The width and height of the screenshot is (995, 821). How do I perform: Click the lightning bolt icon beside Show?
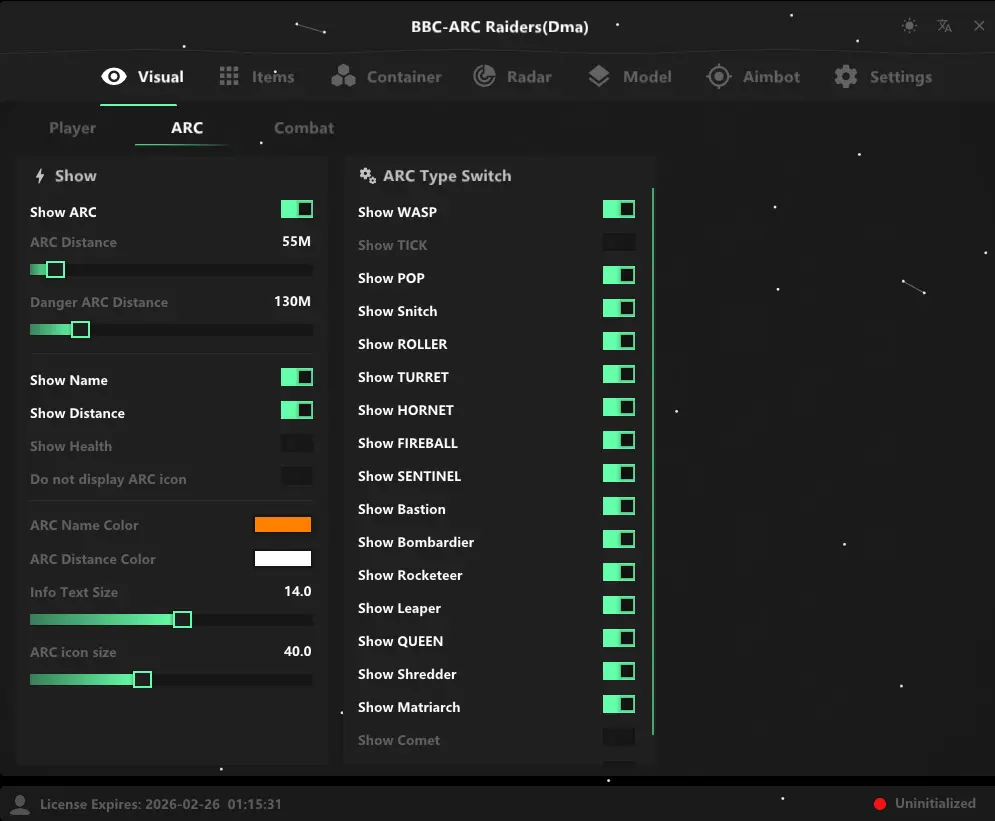click(38, 175)
